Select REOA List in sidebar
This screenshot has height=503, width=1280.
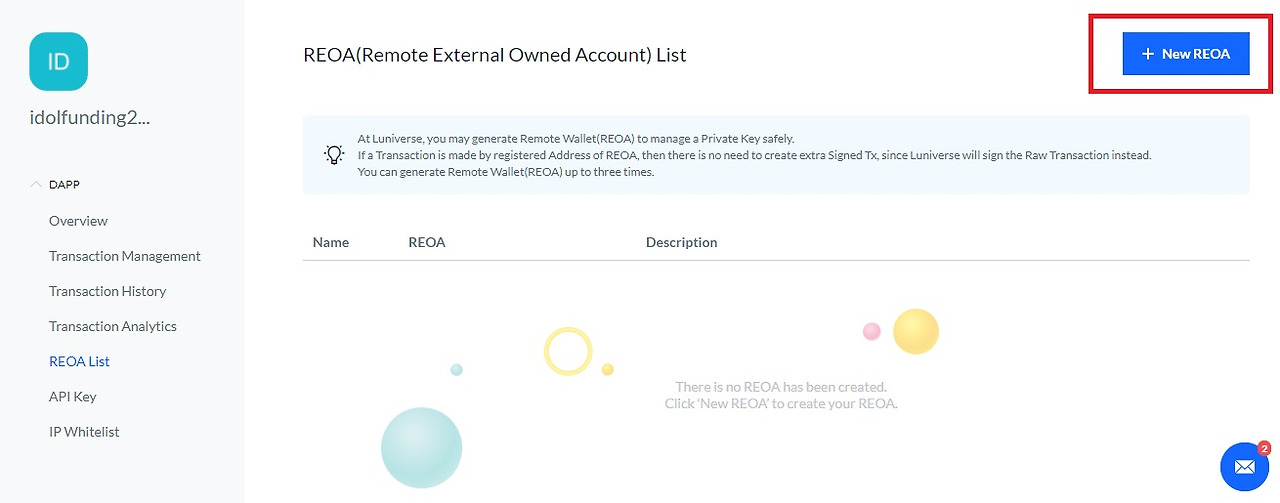[x=79, y=361]
